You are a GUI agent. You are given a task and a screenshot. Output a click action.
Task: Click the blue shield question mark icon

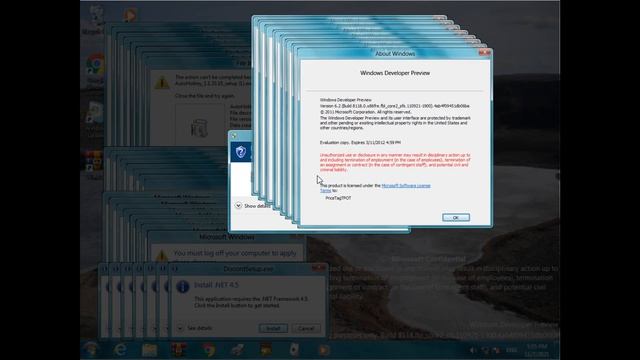point(240,152)
